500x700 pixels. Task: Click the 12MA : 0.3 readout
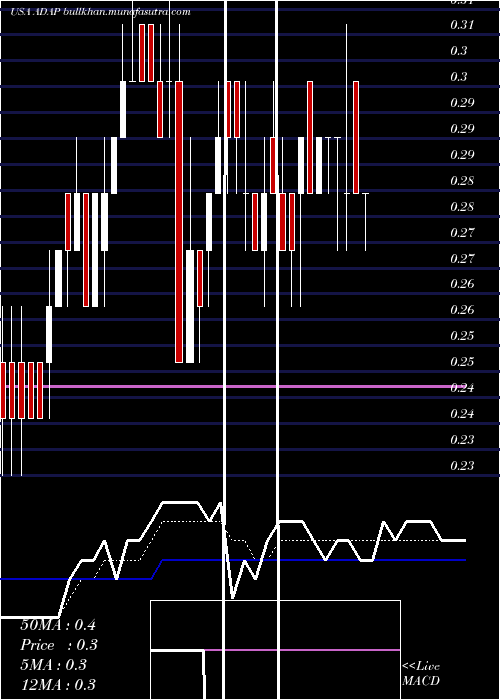pos(58,684)
